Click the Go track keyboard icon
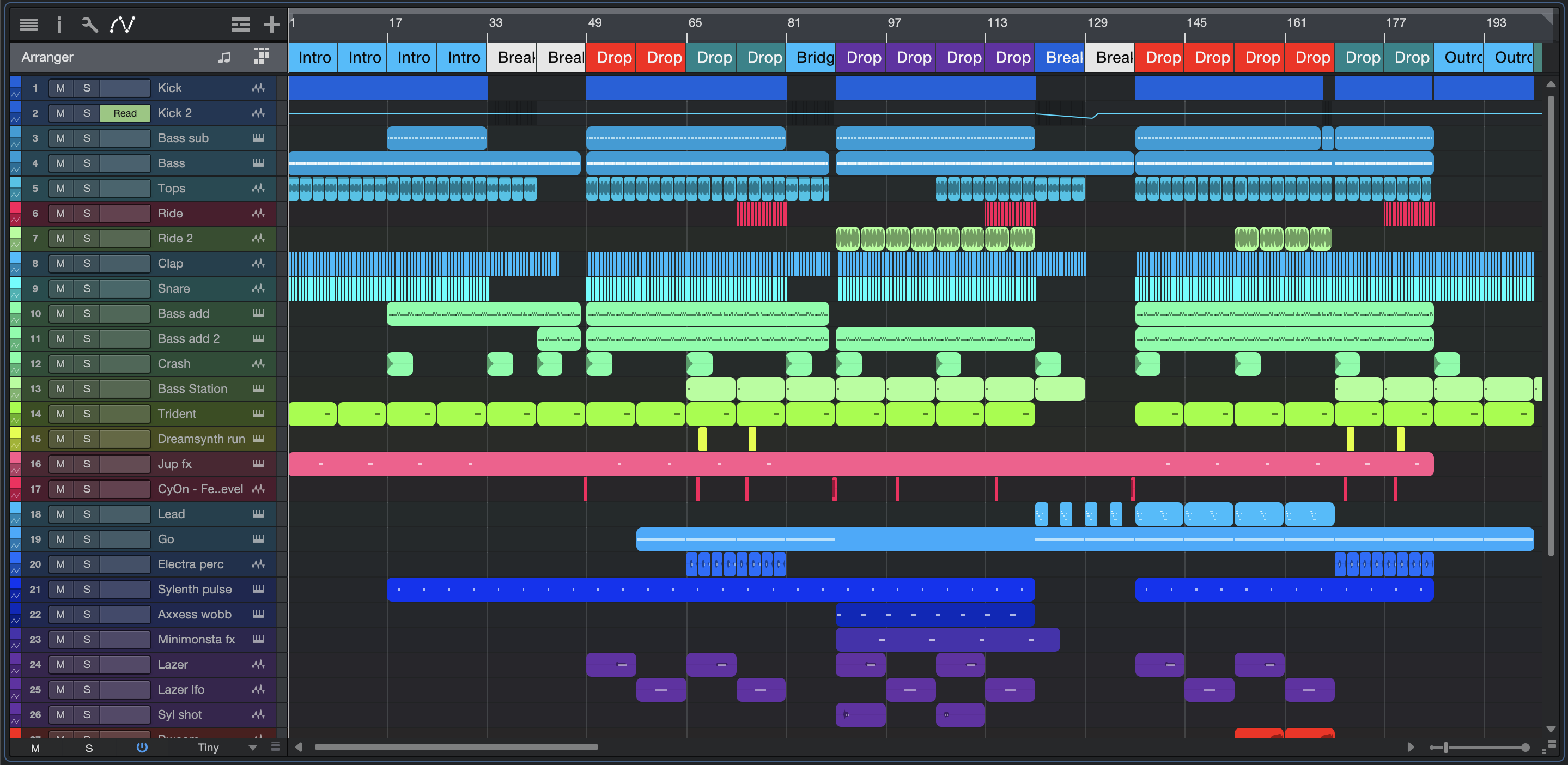 pos(258,539)
